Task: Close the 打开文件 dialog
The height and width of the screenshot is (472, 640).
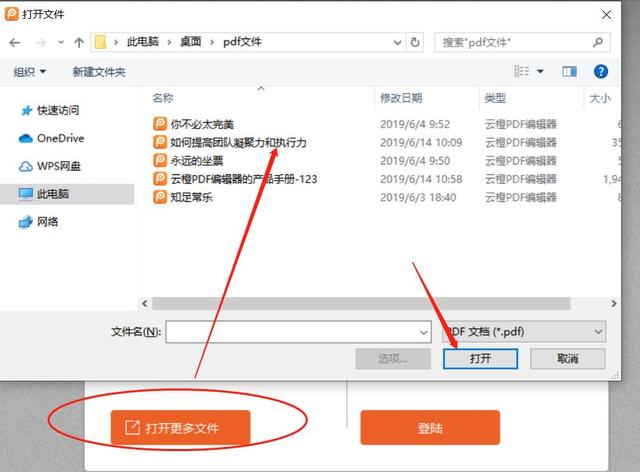Action: point(606,15)
